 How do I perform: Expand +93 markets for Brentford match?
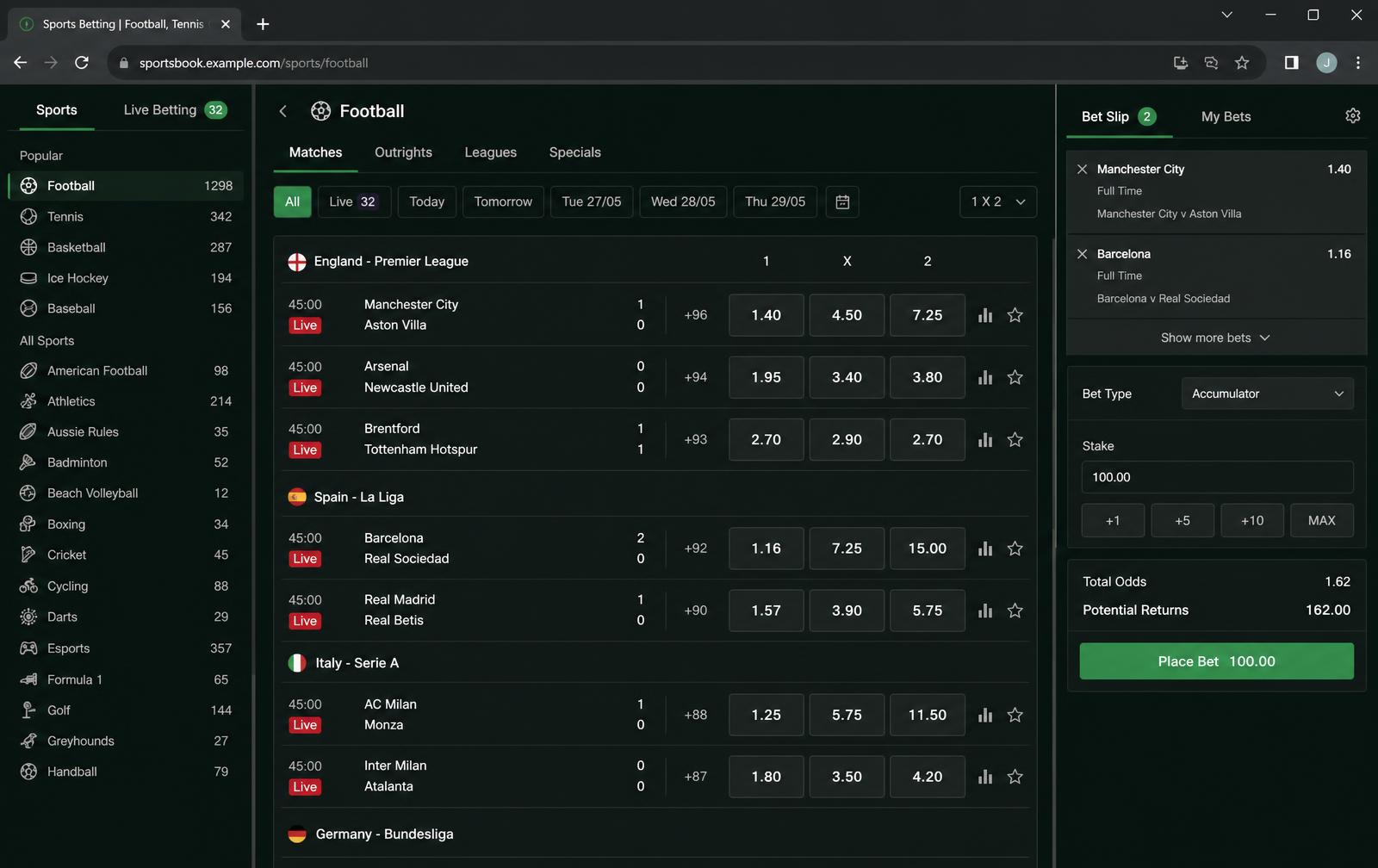[696, 439]
